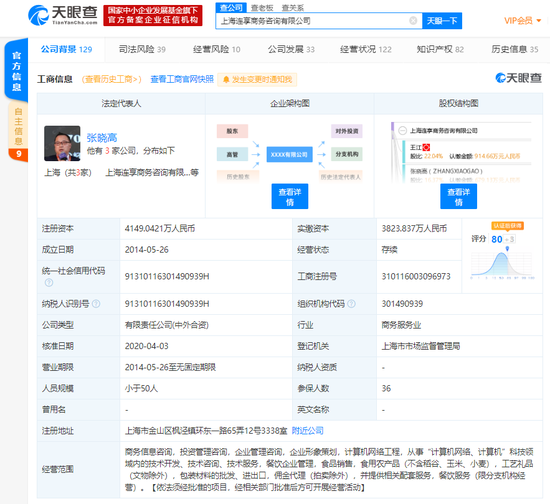Click the Tianyancha logo icon
550x504 pixels.
pos(38,15)
